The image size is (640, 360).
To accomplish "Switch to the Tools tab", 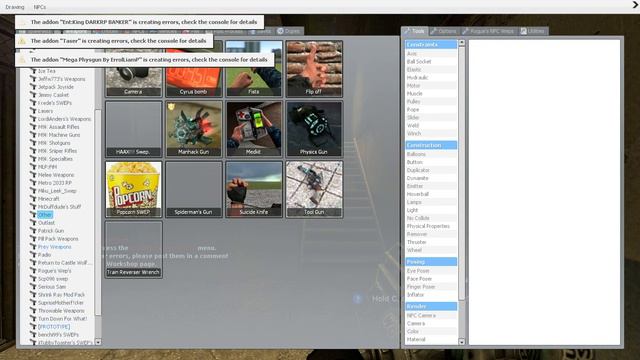I will click(x=414, y=31).
